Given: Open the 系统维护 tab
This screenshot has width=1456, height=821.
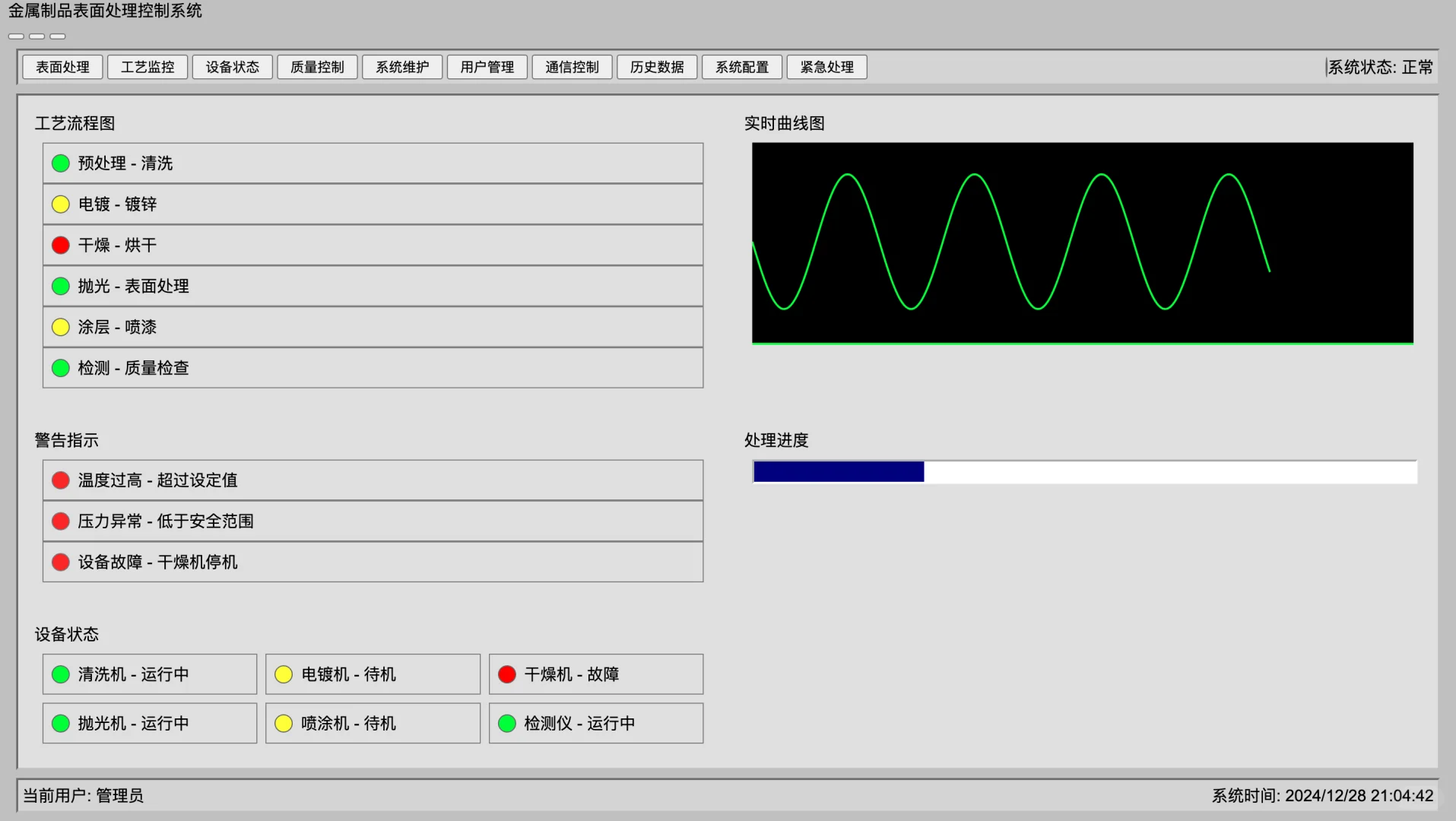Looking at the screenshot, I should (402, 67).
